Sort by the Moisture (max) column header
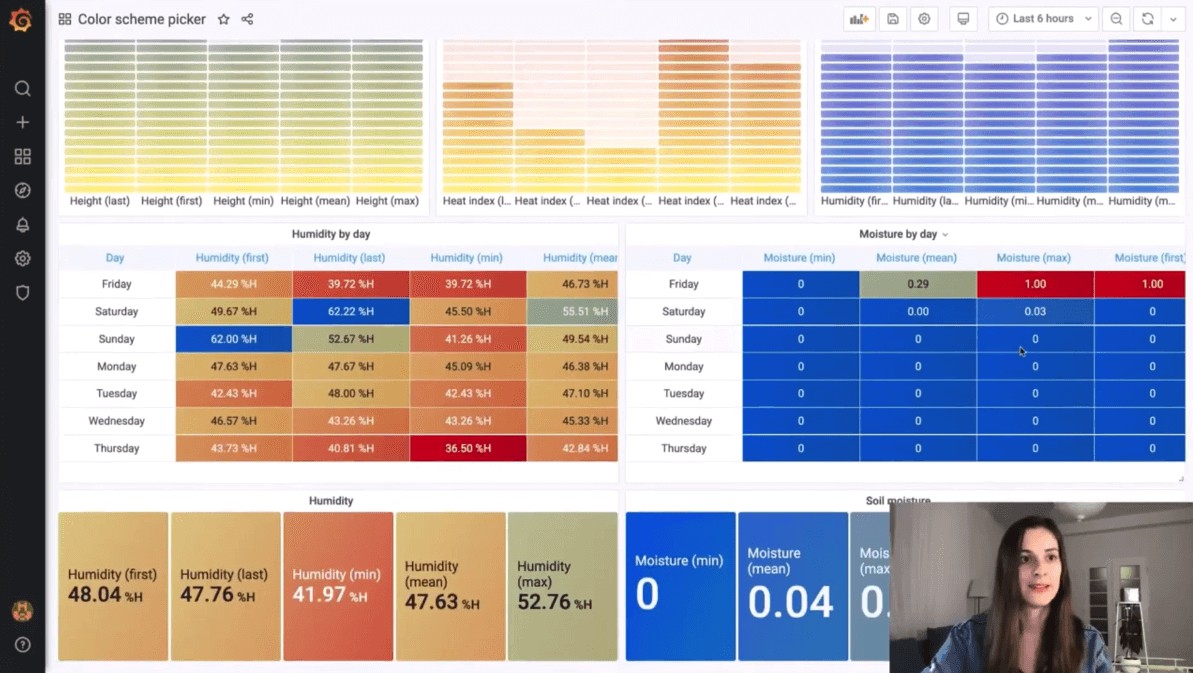The image size is (1193, 673). click(1034, 257)
